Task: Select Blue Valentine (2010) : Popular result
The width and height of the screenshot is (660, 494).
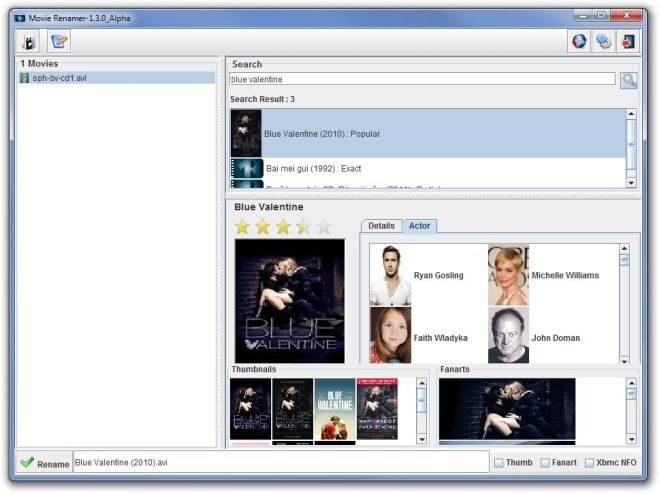Action: tap(428, 134)
